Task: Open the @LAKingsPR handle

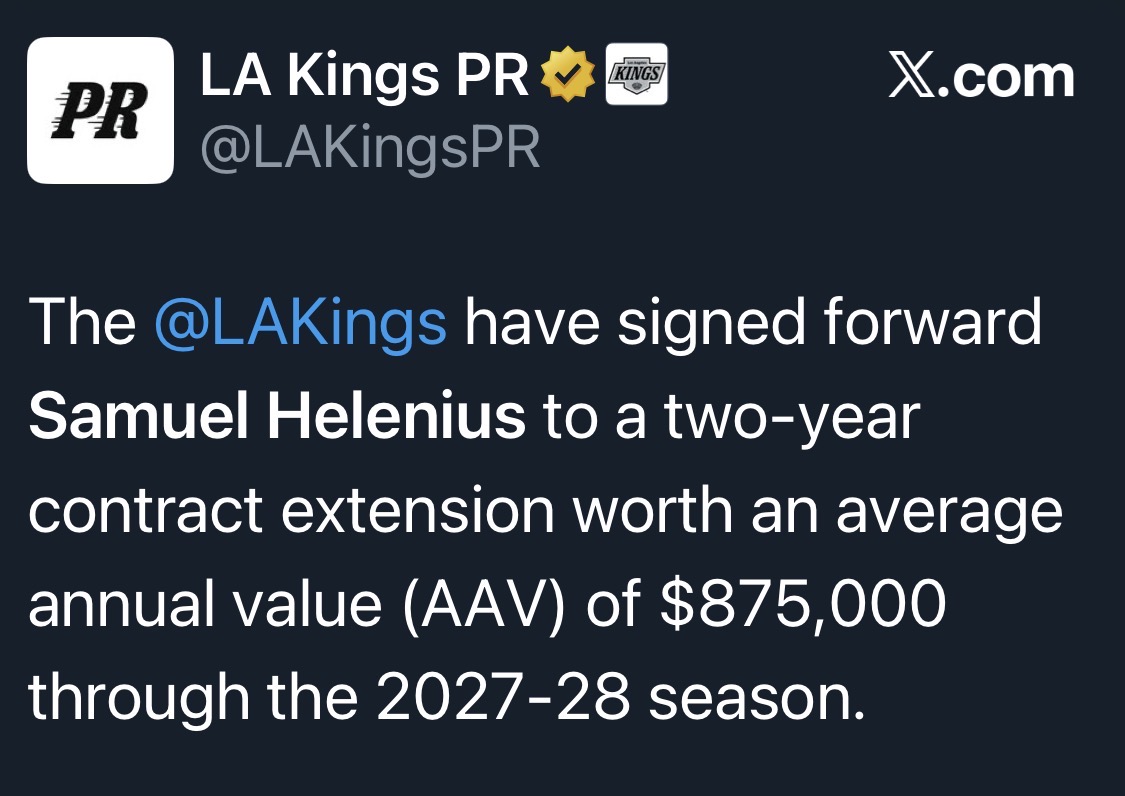Action: 370,148
